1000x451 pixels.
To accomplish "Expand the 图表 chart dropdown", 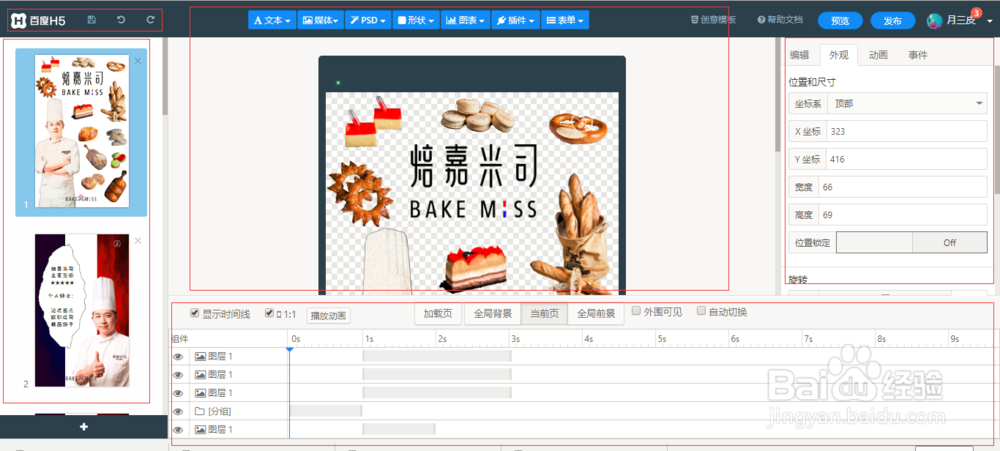I will tap(466, 20).
